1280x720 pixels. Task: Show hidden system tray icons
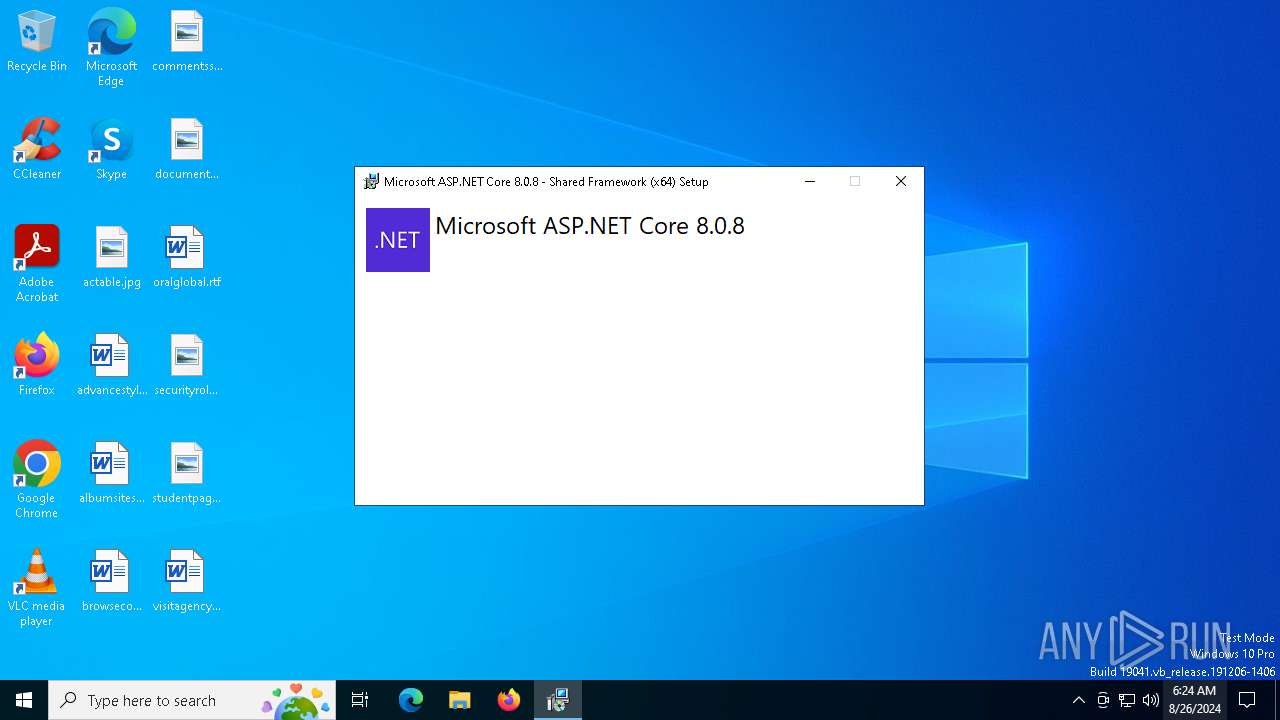pos(1078,700)
